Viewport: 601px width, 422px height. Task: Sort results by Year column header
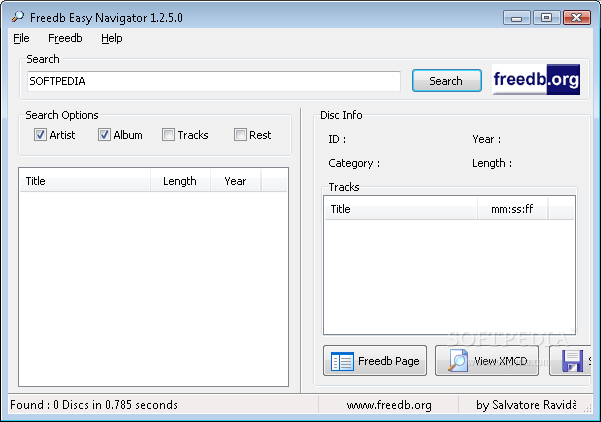click(235, 181)
